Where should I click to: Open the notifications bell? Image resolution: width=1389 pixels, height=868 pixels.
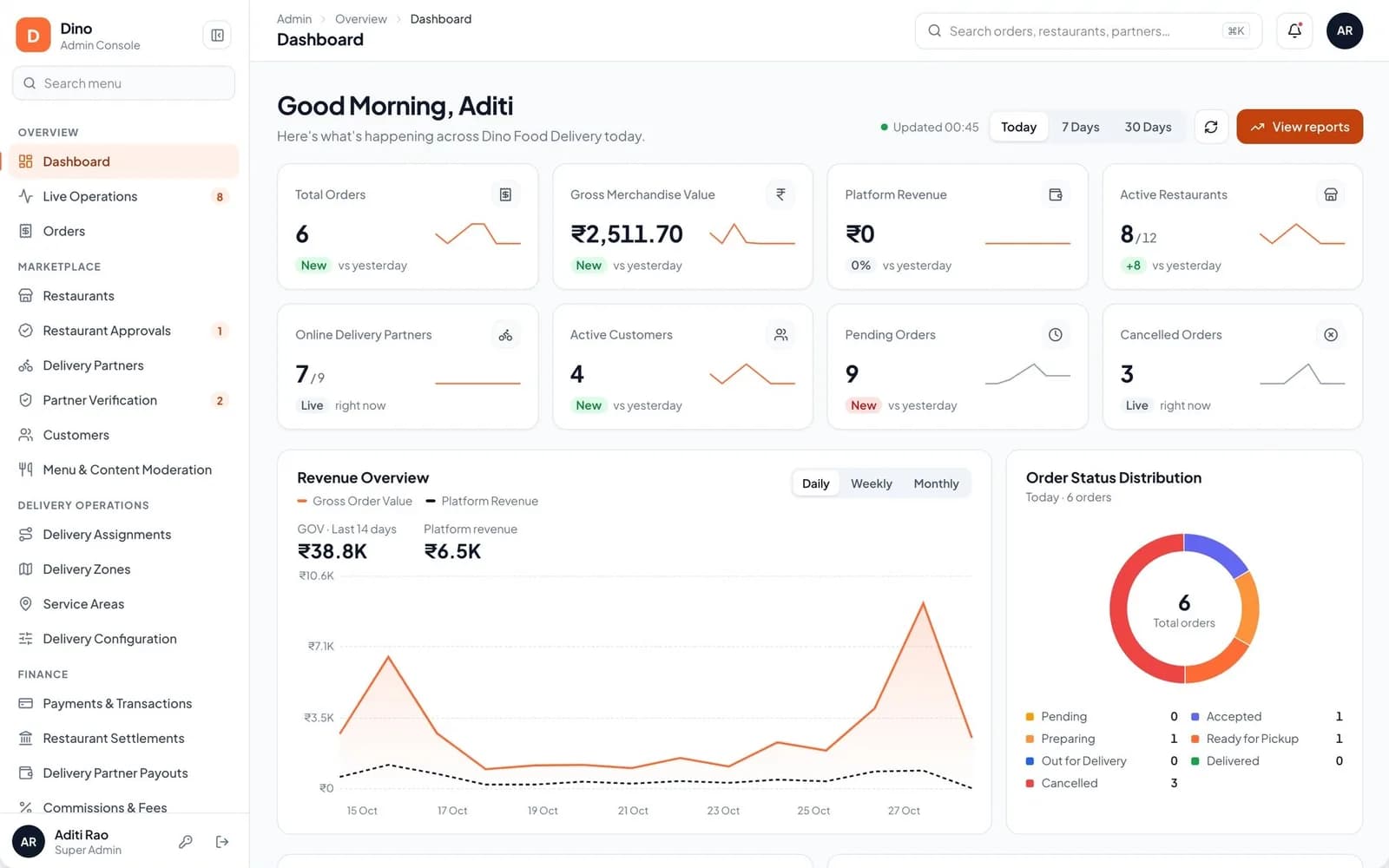[x=1294, y=31]
